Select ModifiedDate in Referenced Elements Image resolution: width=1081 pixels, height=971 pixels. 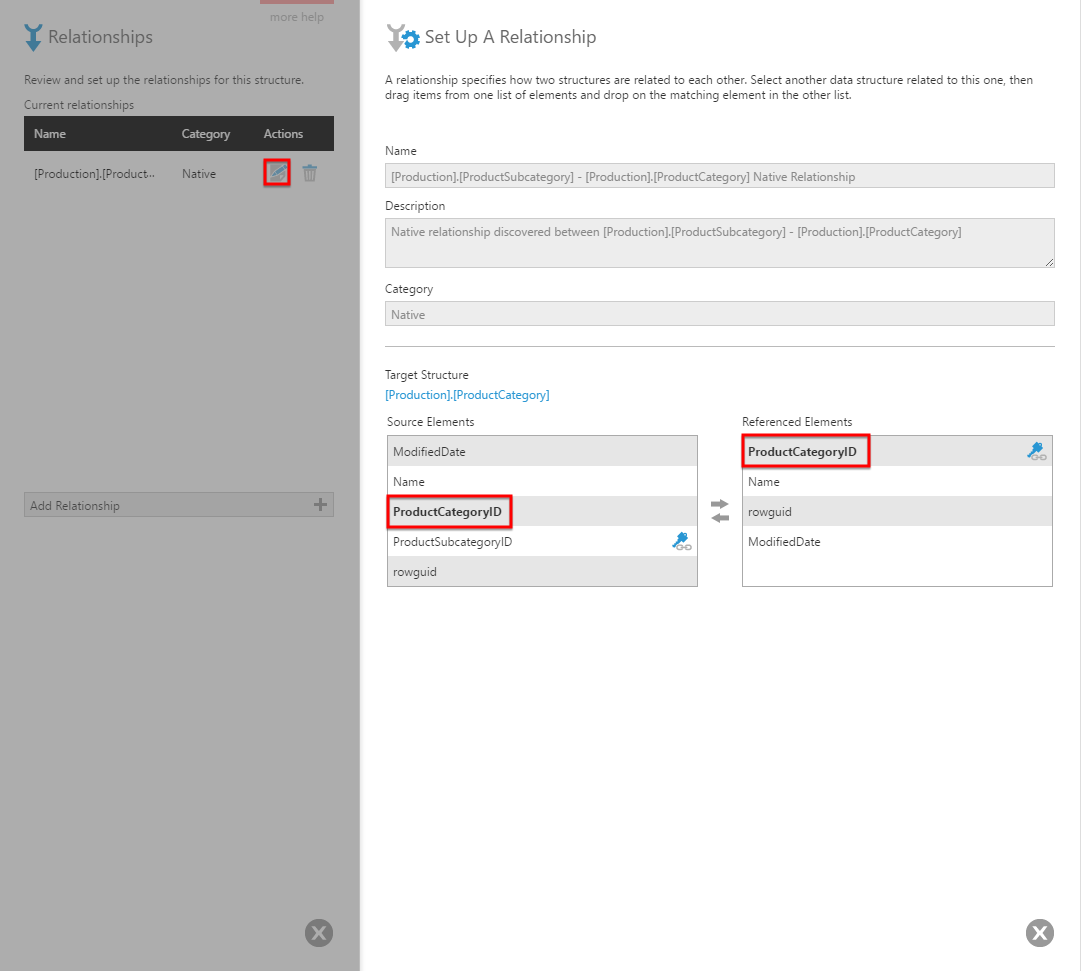click(897, 541)
